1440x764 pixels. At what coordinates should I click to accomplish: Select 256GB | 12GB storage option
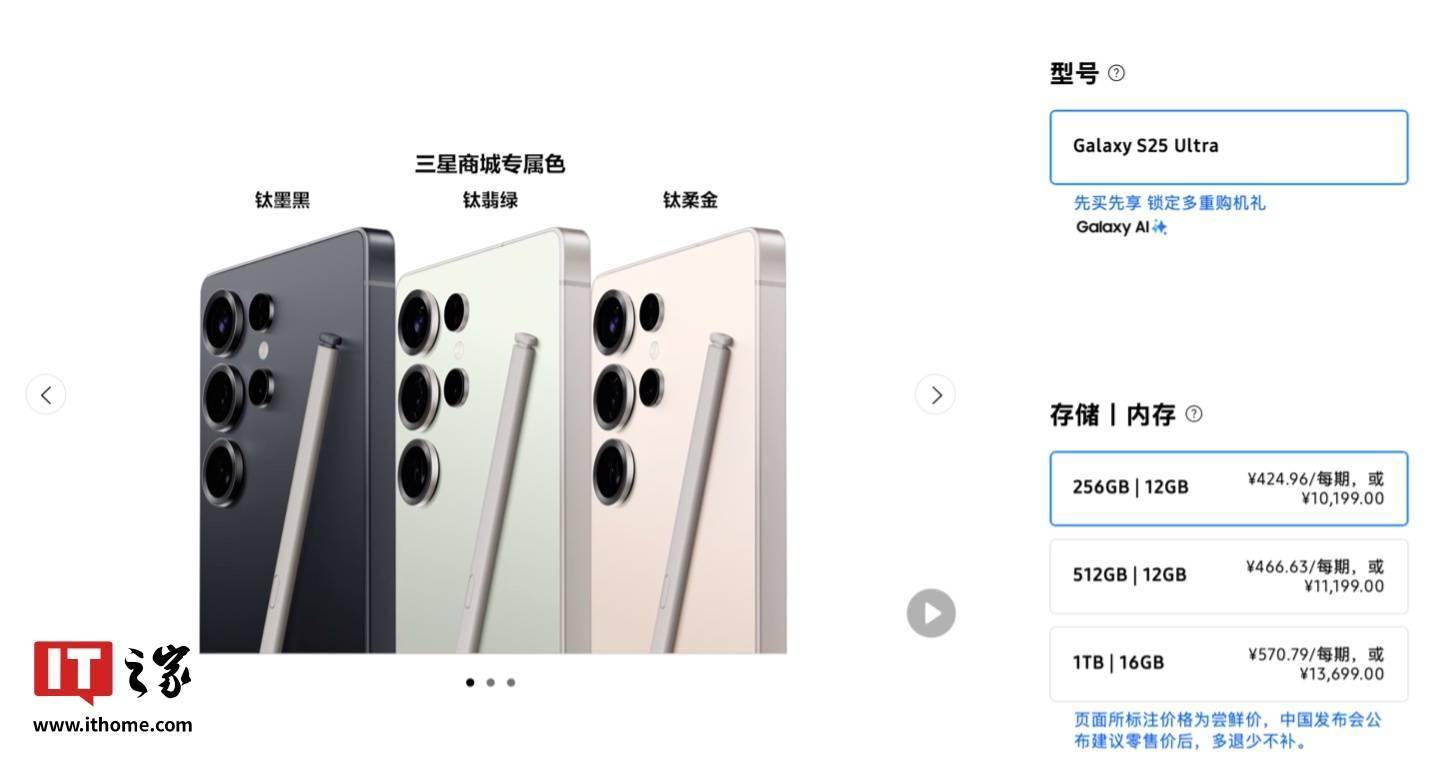click(x=1229, y=488)
